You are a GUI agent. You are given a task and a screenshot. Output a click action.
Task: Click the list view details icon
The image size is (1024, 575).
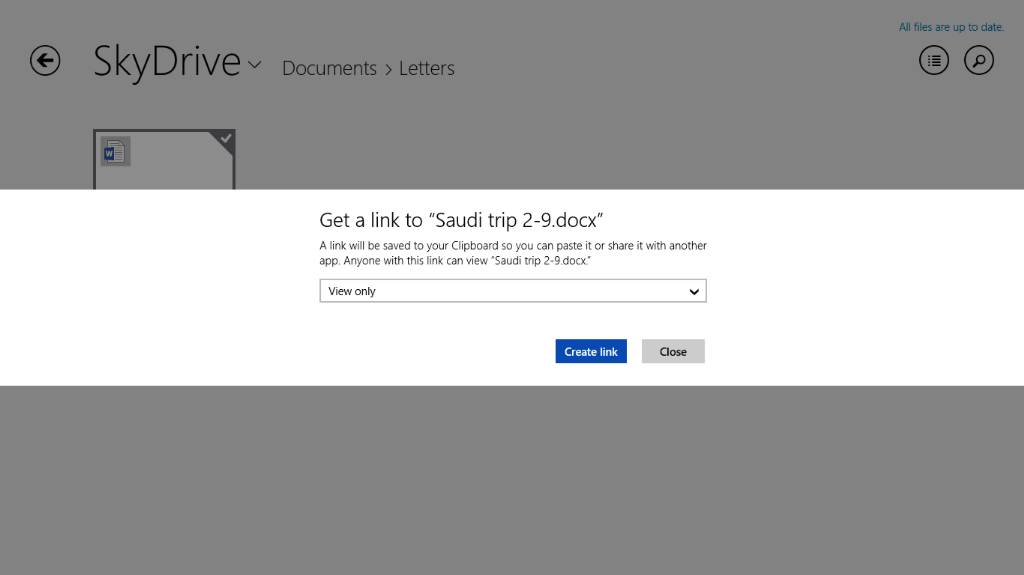[x=934, y=61]
